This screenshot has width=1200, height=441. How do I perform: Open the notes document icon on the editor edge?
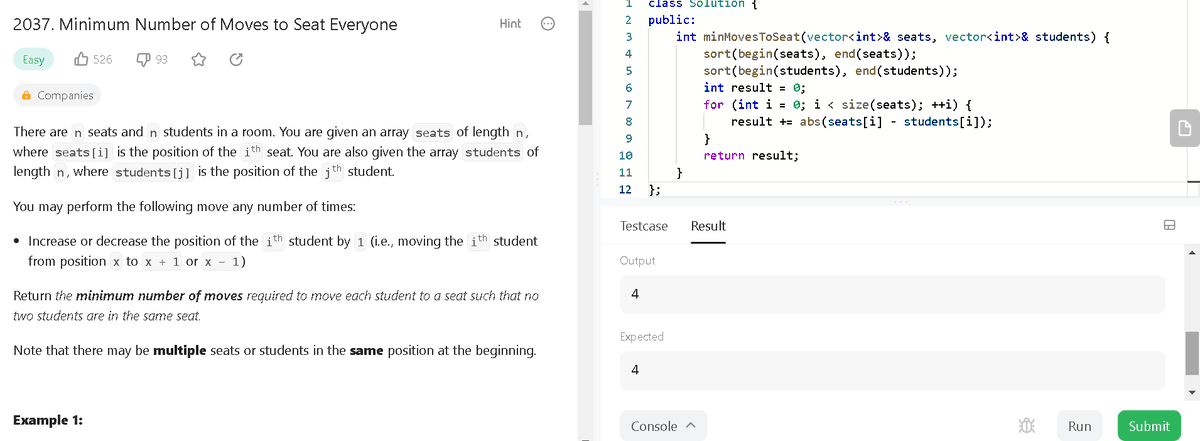pos(1183,128)
